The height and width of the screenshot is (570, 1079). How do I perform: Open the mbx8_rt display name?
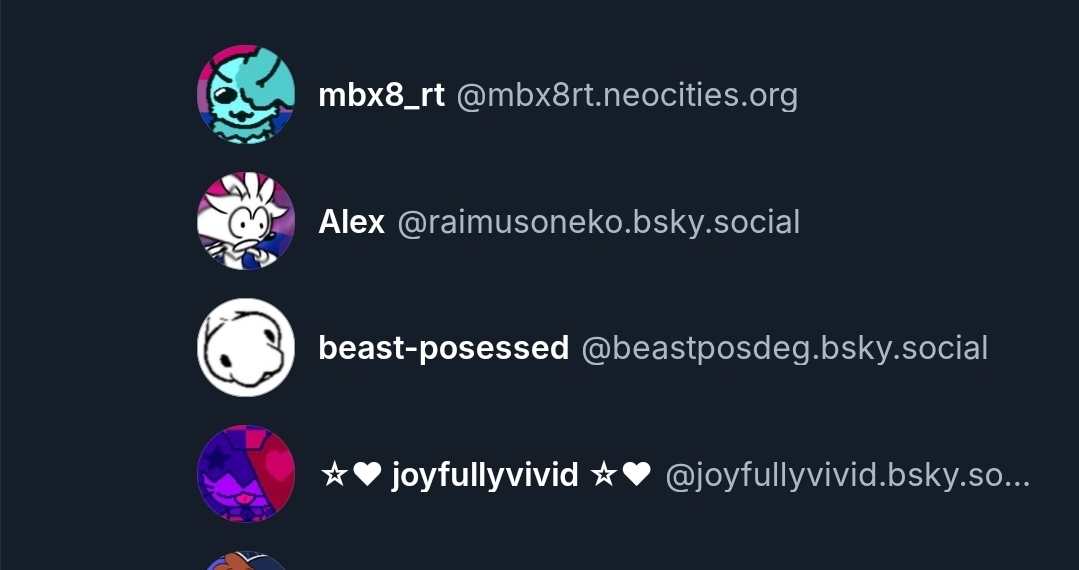point(381,95)
